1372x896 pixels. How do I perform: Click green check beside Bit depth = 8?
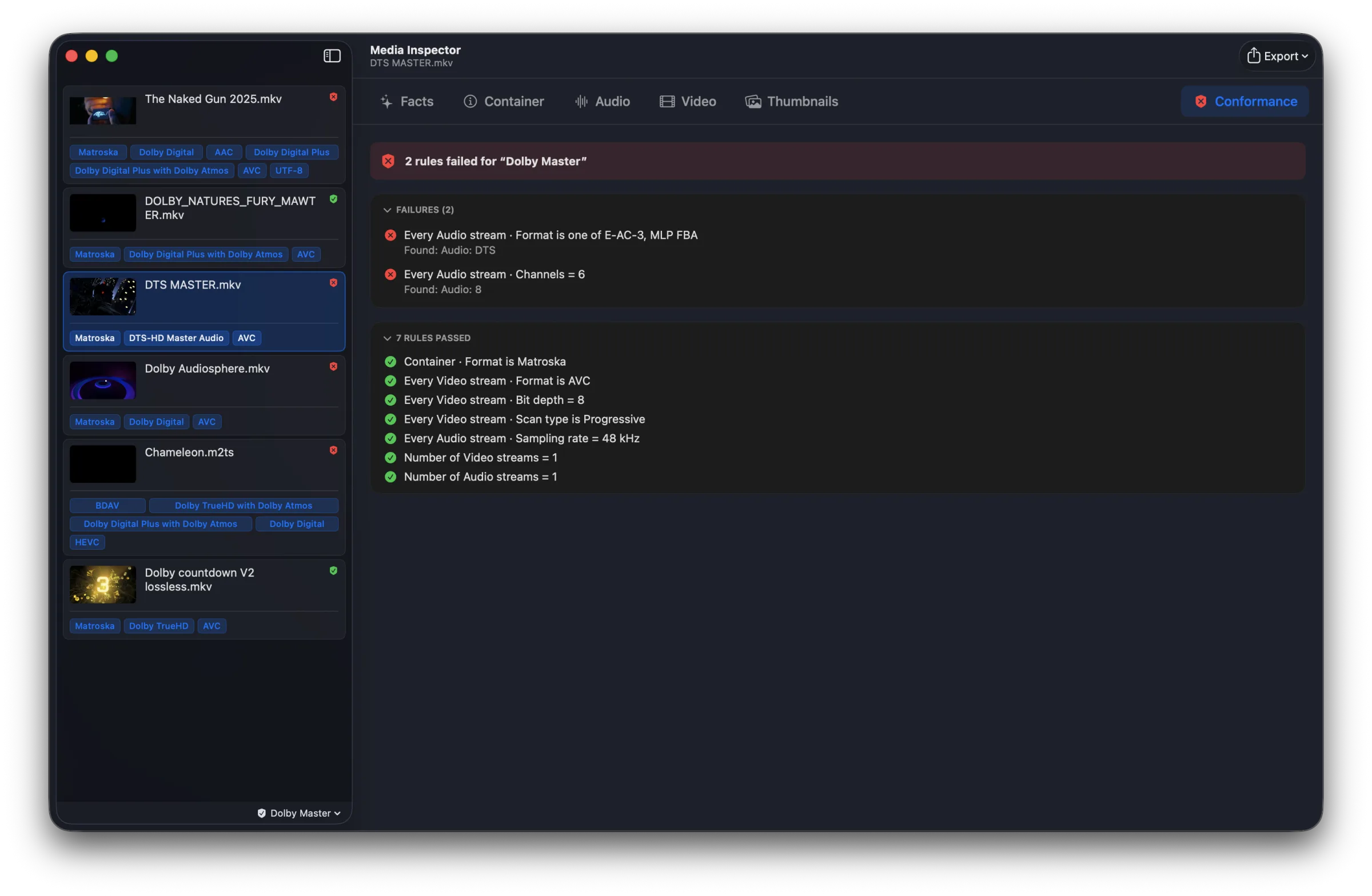click(390, 400)
